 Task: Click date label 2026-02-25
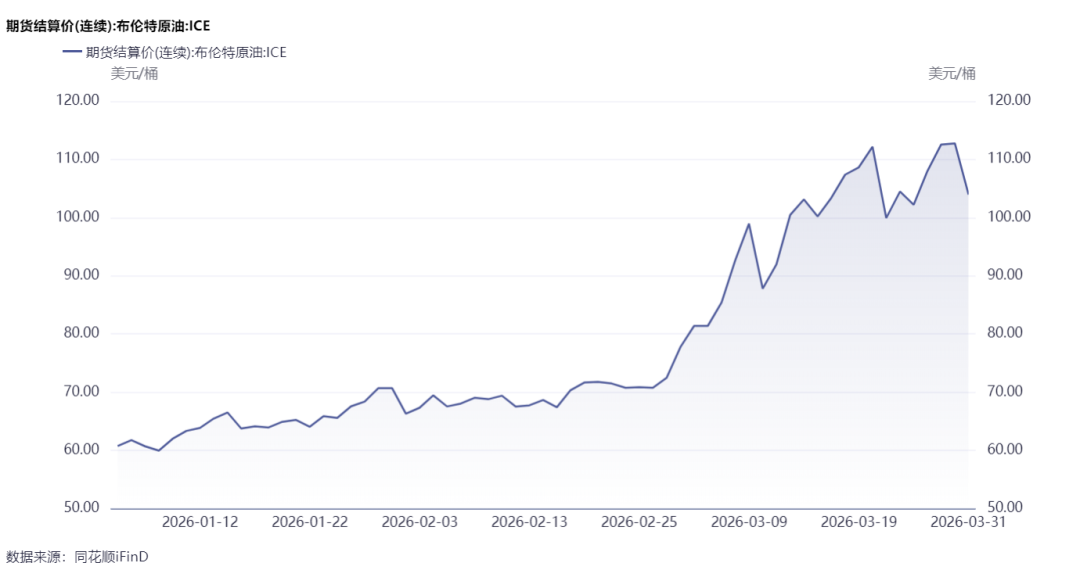[x=639, y=522]
